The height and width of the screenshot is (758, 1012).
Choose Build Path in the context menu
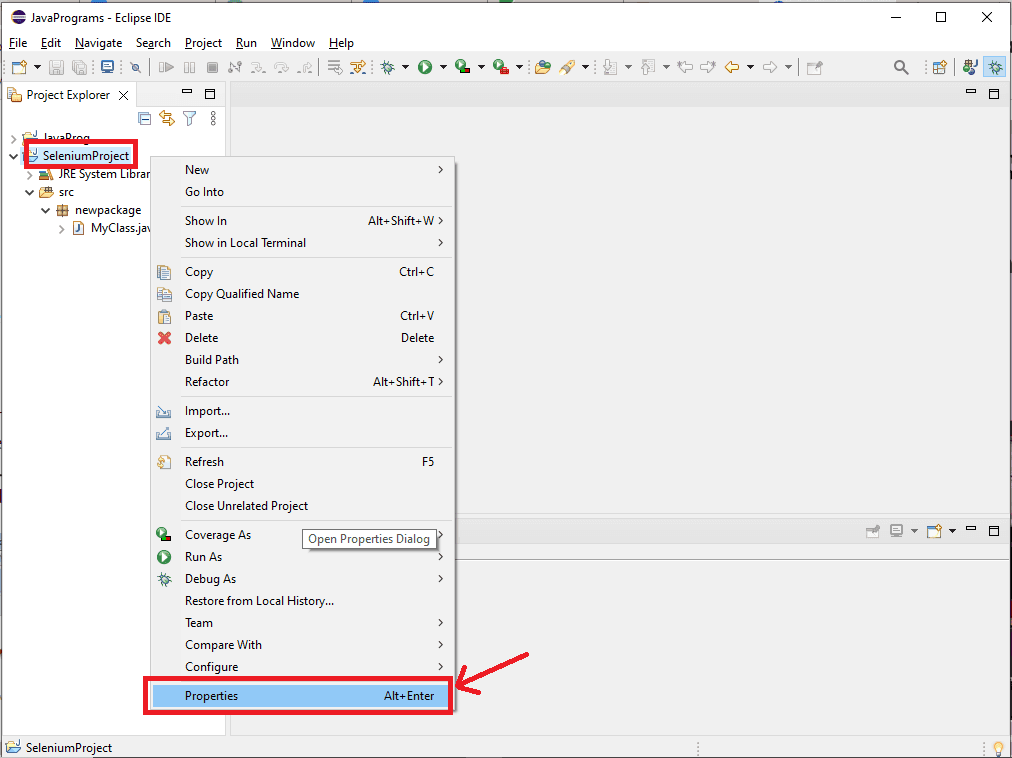[212, 360]
